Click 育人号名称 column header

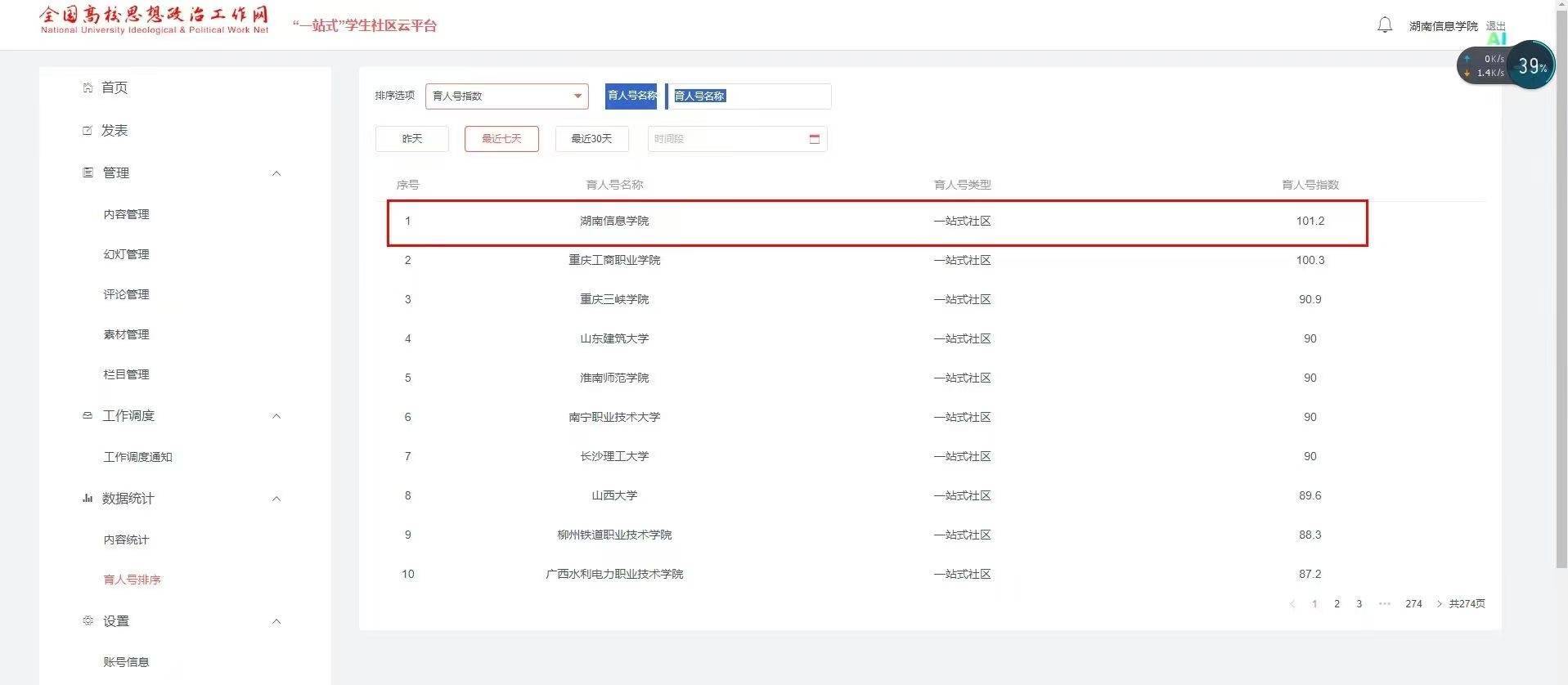[614, 185]
